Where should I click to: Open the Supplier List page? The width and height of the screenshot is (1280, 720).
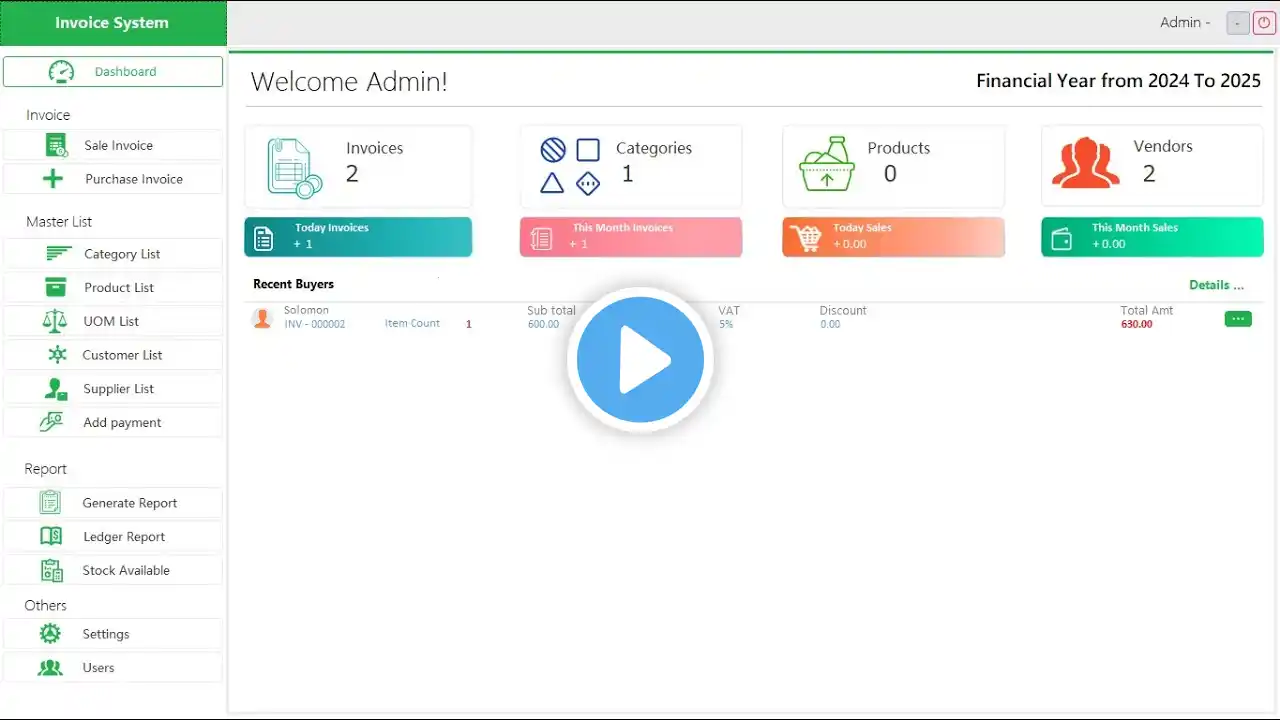point(113,389)
